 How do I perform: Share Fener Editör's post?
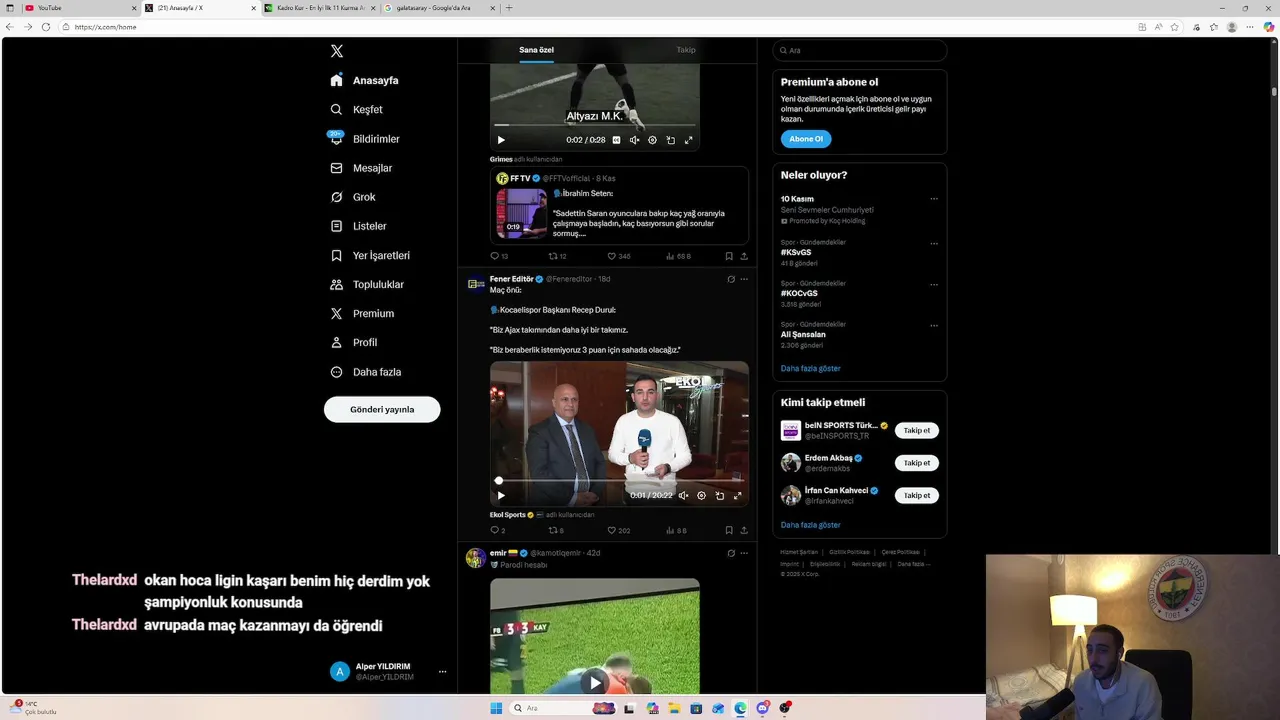[744, 530]
